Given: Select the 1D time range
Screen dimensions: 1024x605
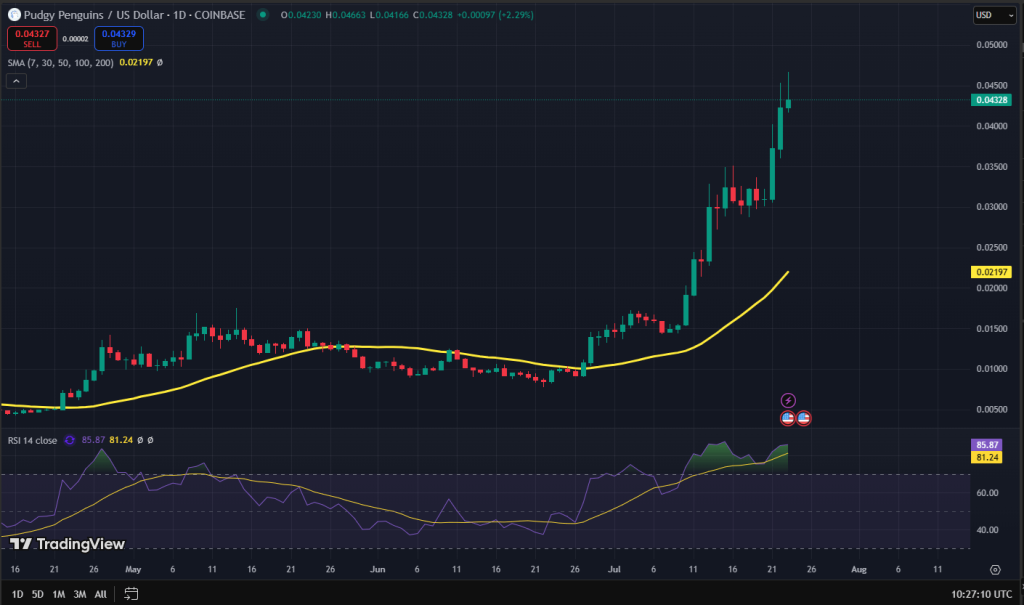Looking at the screenshot, I should [18, 594].
